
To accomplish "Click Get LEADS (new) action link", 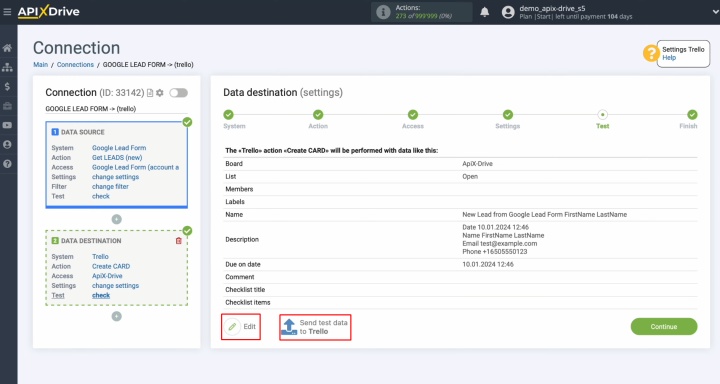I will [117, 158].
